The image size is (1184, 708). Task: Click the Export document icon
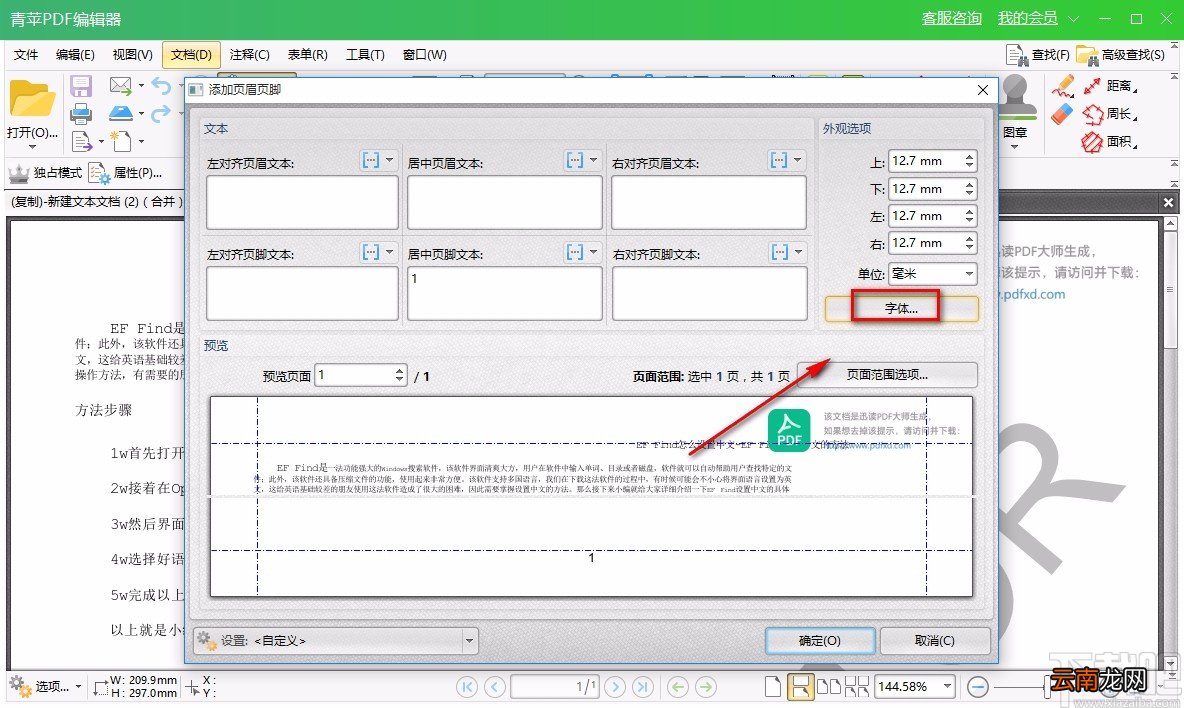[82, 141]
